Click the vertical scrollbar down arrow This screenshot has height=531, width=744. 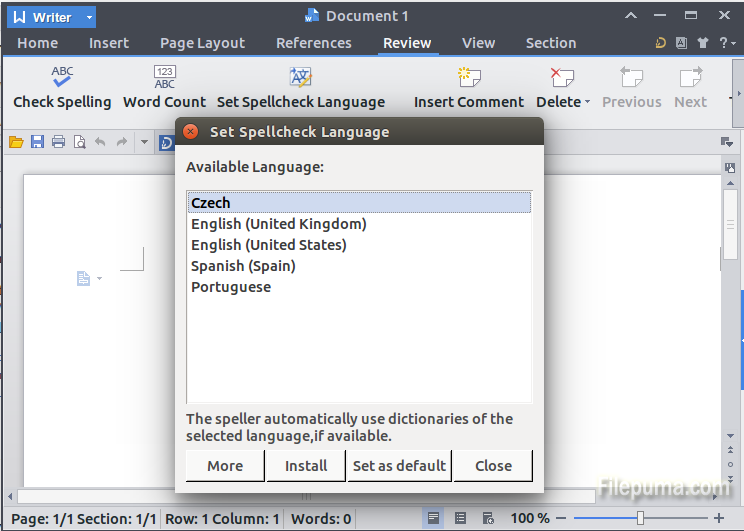click(x=730, y=436)
